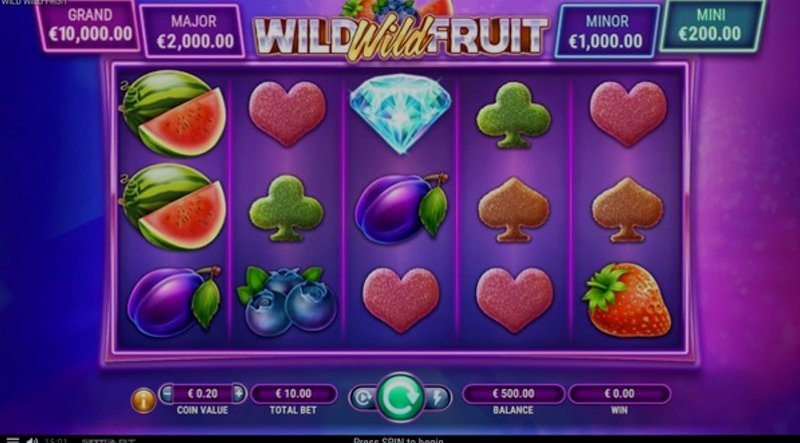Click the Balance €500.00 display
The width and height of the screenshot is (800, 443).
point(513,393)
